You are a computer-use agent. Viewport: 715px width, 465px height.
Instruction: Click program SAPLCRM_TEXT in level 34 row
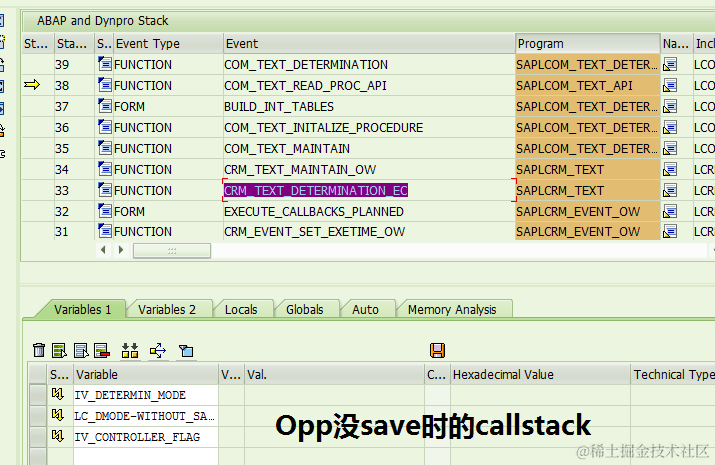click(588, 169)
